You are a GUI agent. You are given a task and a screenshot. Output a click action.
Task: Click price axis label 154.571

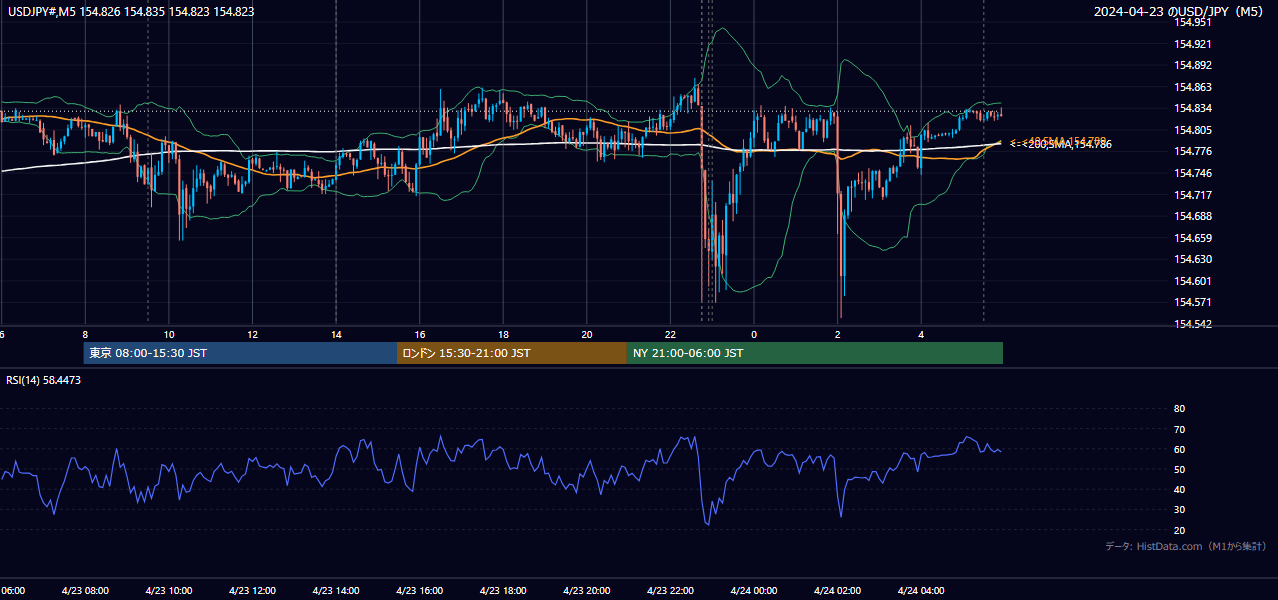[1194, 302]
